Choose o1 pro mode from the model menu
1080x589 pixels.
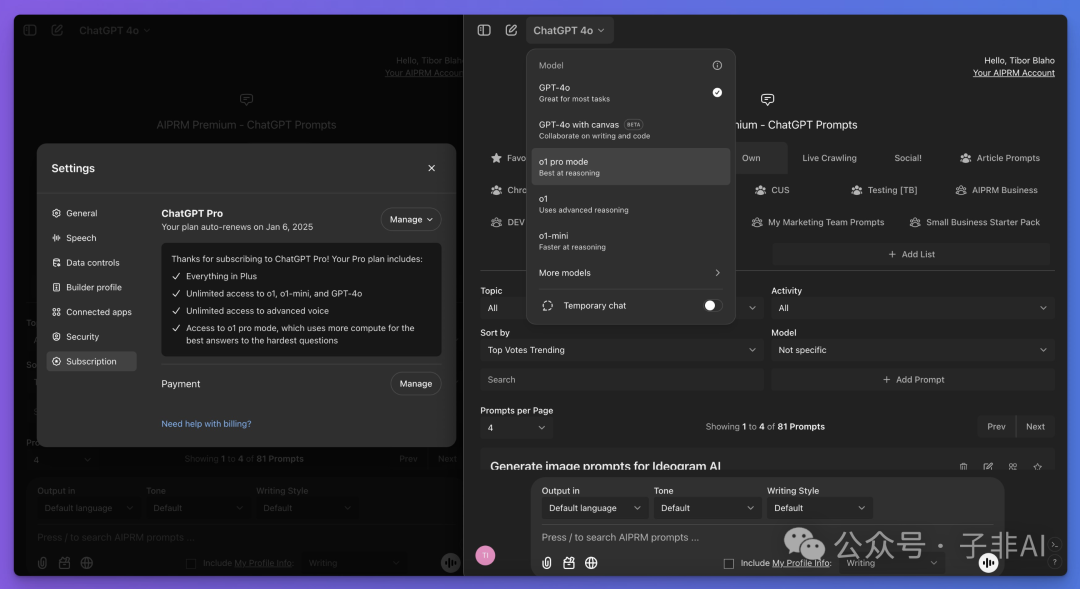[x=630, y=167]
